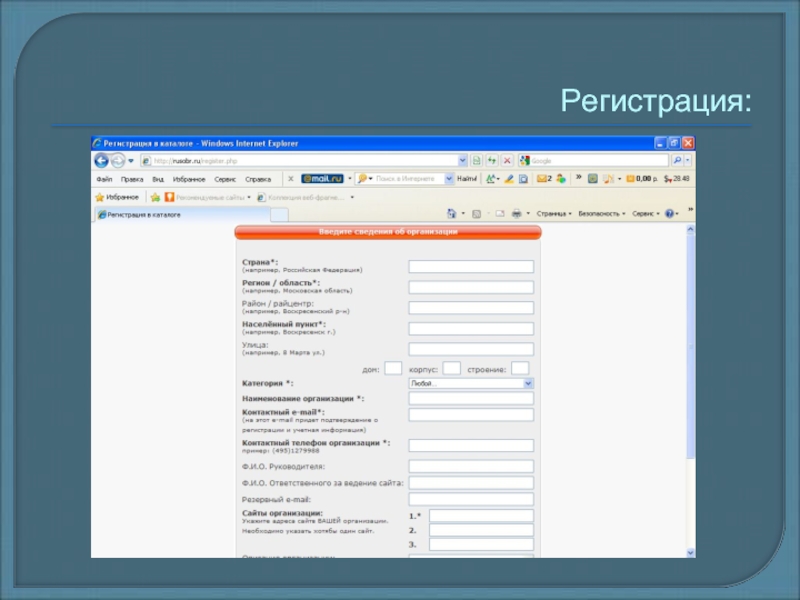
Task: Open the Страница dropdown menu
Action: 553,214
